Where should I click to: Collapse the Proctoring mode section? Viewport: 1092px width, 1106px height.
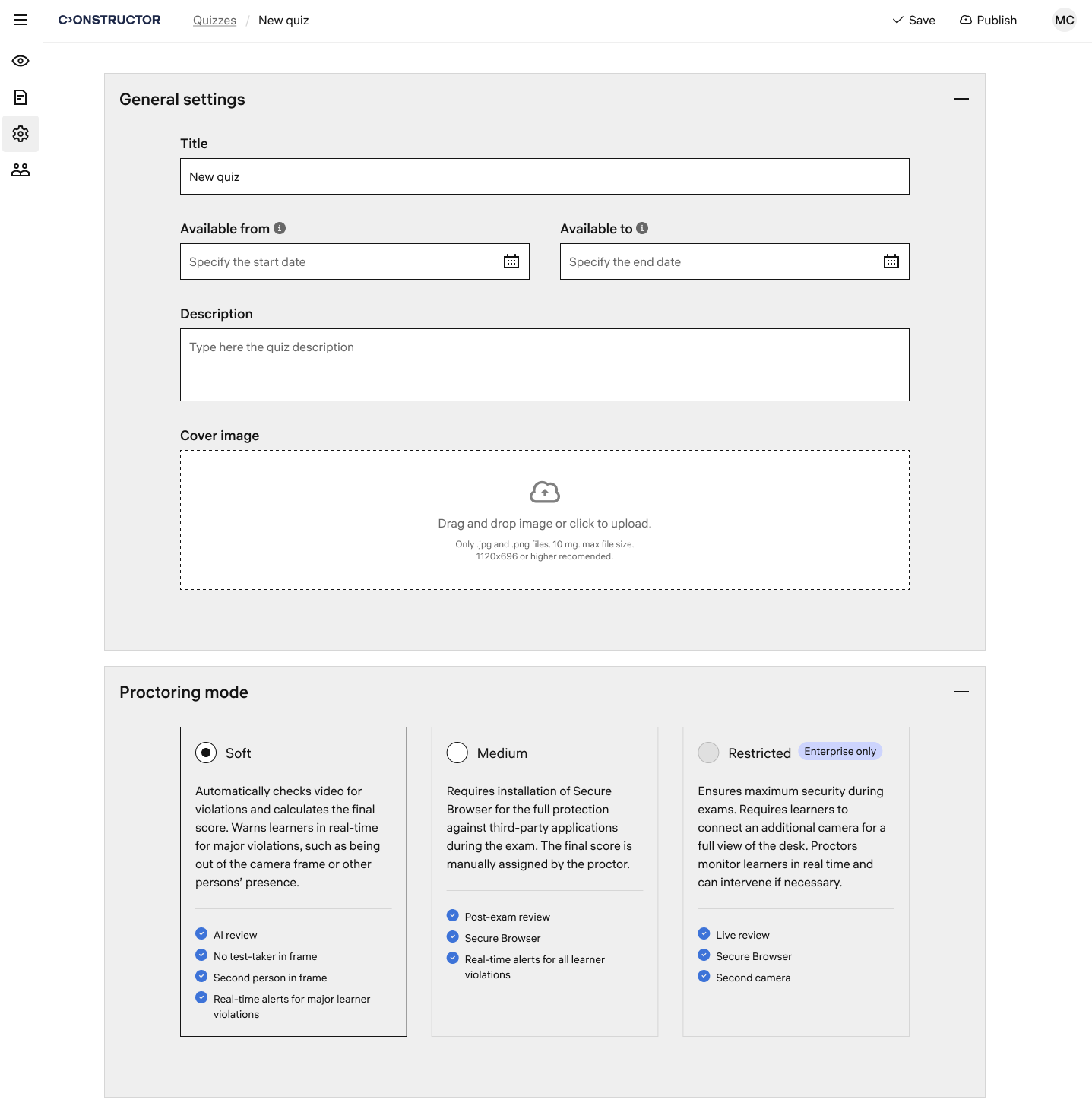[x=961, y=692]
